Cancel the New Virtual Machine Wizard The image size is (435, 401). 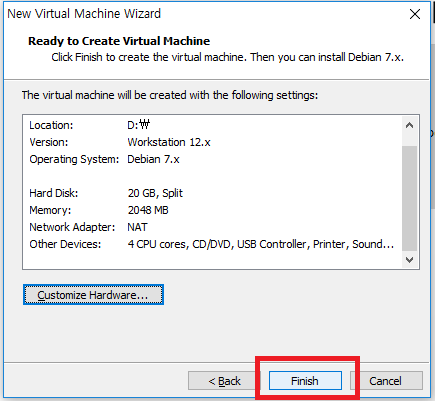[x=386, y=381]
